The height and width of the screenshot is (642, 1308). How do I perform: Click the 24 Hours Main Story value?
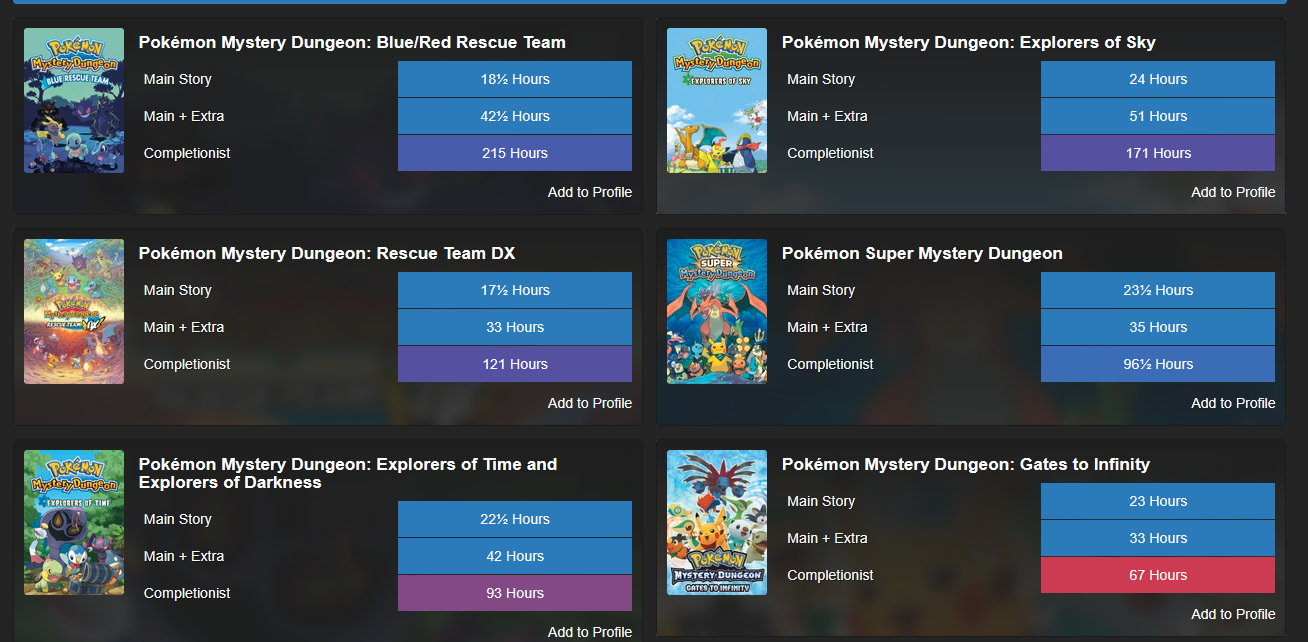[x=1158, y=79]
